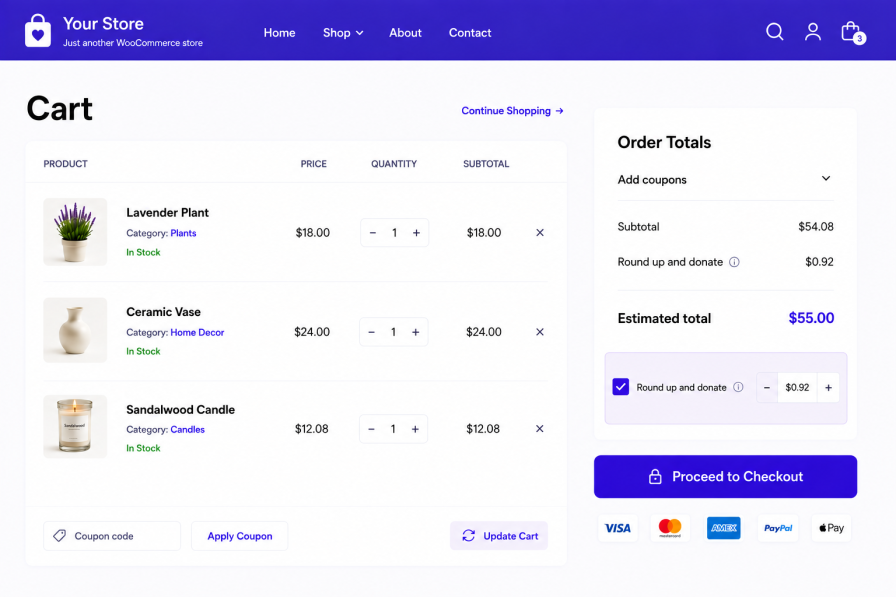The width and height of the screenshot is (896, 597).
Task: Click the Ceramic Vase thumbnail
Action: pyautogui.click(x=75, y=330)
